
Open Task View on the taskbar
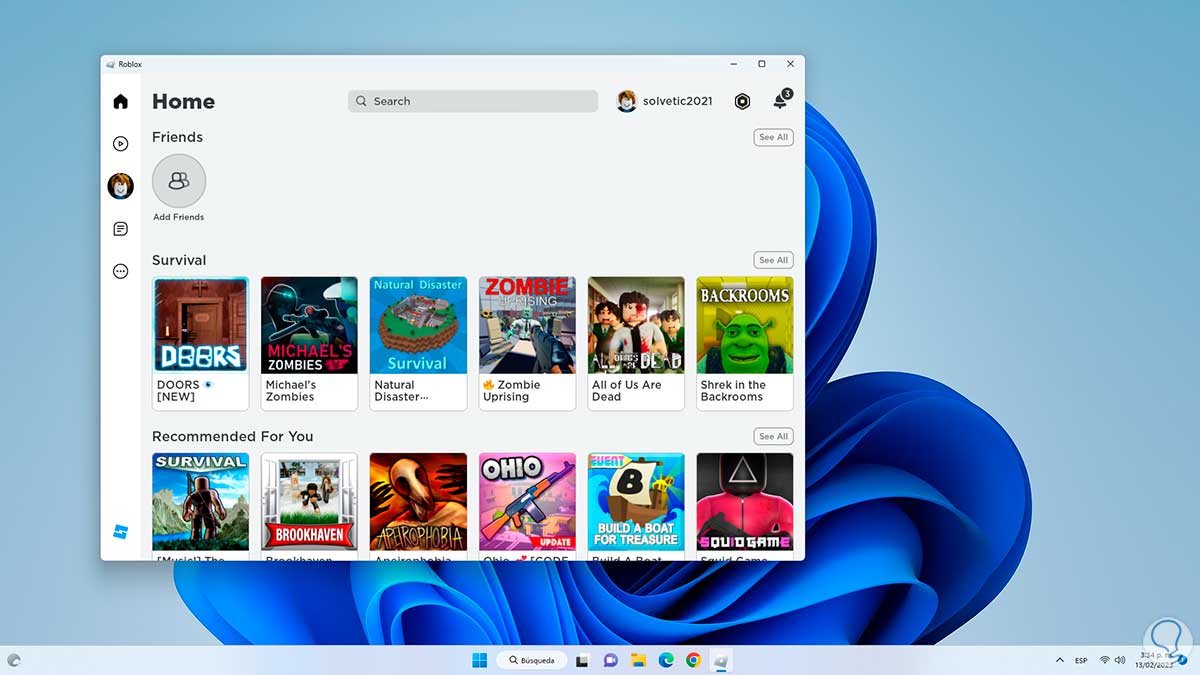pyautogui.click(x=583, y=660)
